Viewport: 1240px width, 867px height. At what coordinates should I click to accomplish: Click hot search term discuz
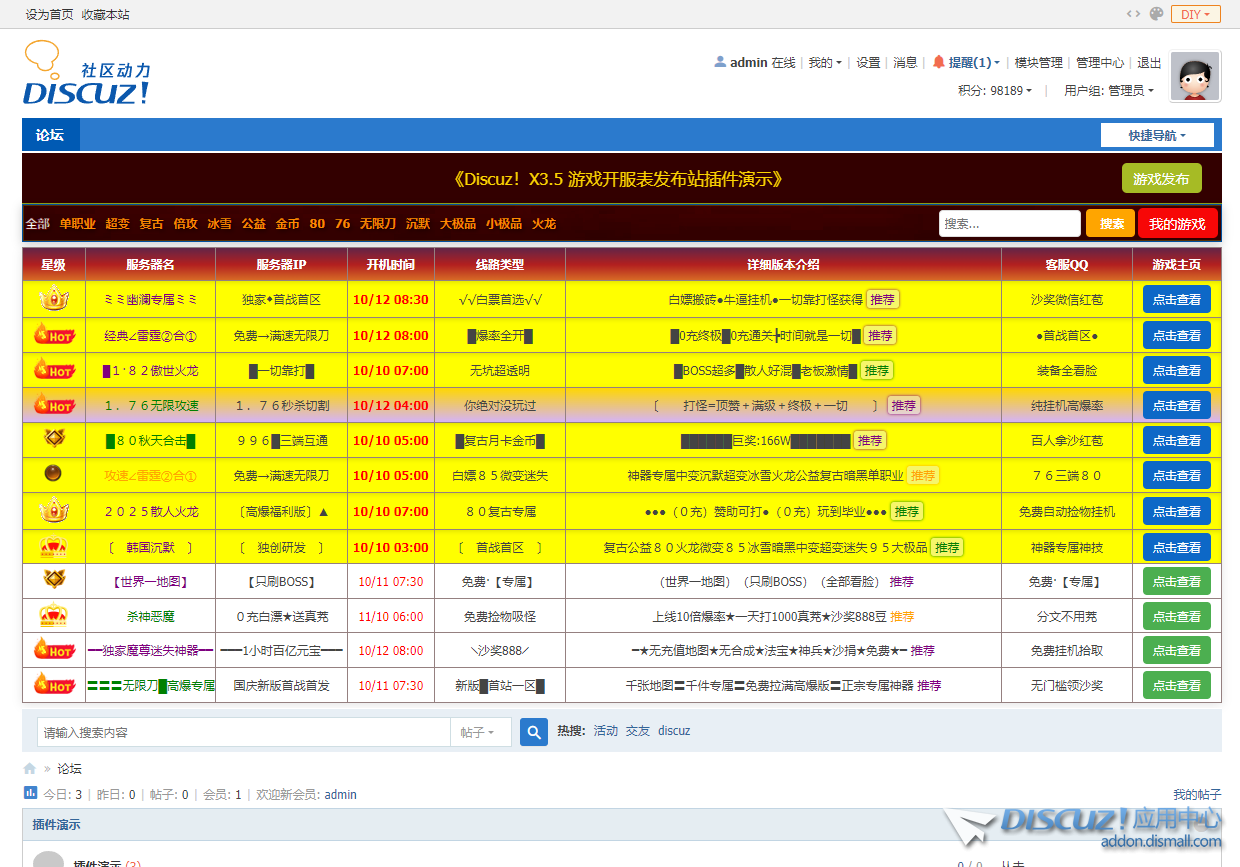pyautogui.click(x=674, y=731)
